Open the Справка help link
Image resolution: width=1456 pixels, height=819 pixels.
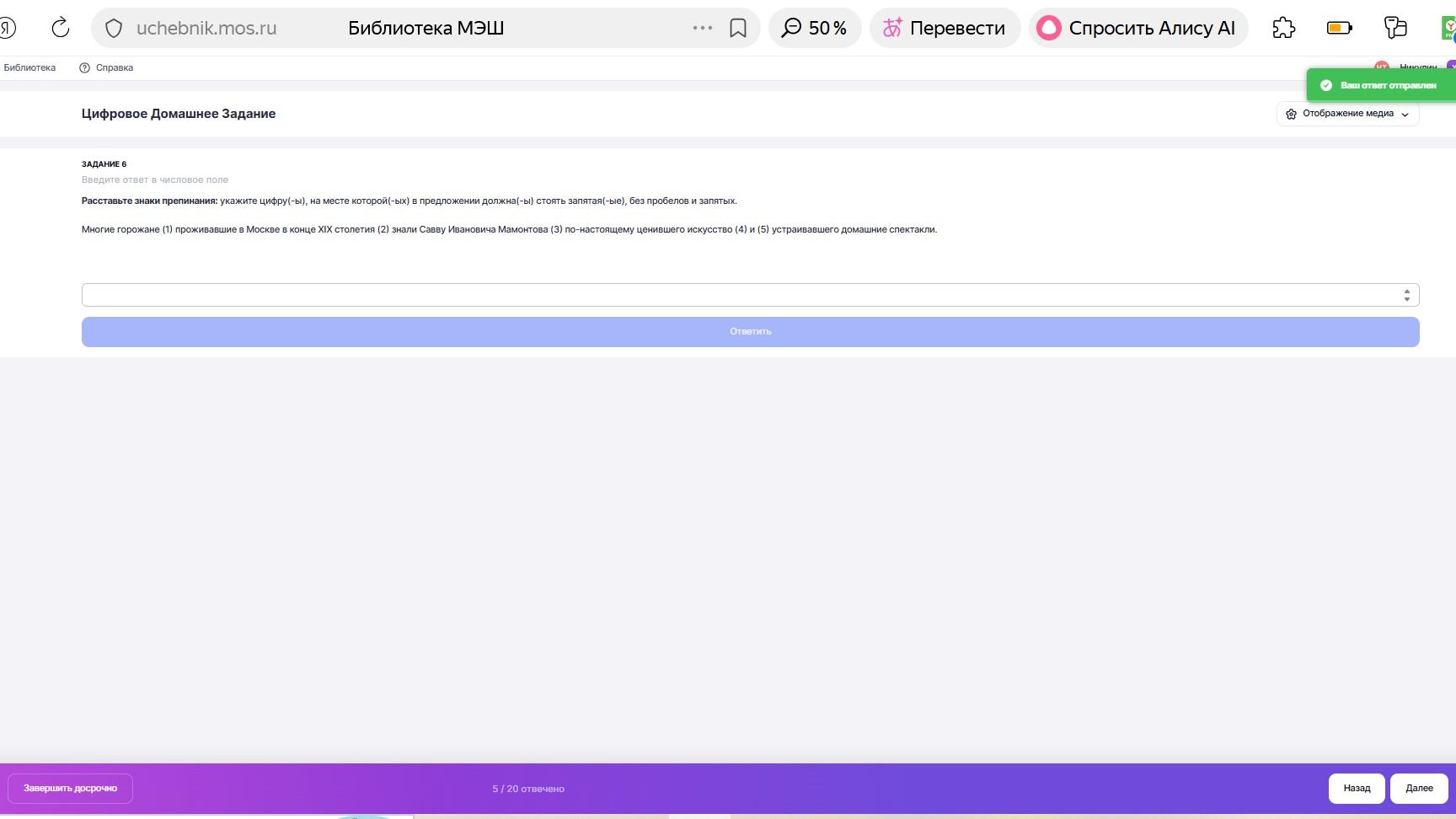[x=106, y=67]
